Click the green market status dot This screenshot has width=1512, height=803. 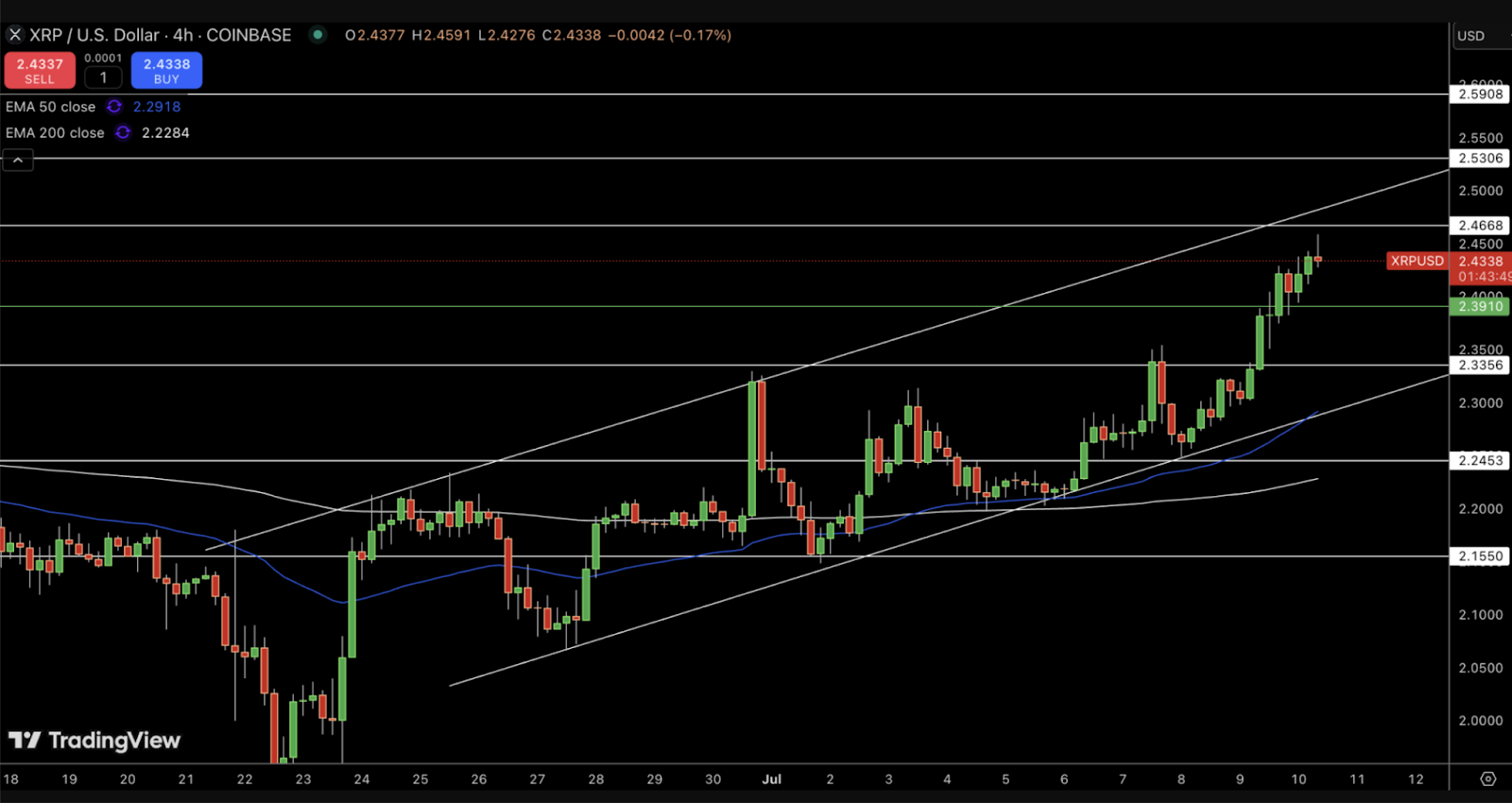318,35
